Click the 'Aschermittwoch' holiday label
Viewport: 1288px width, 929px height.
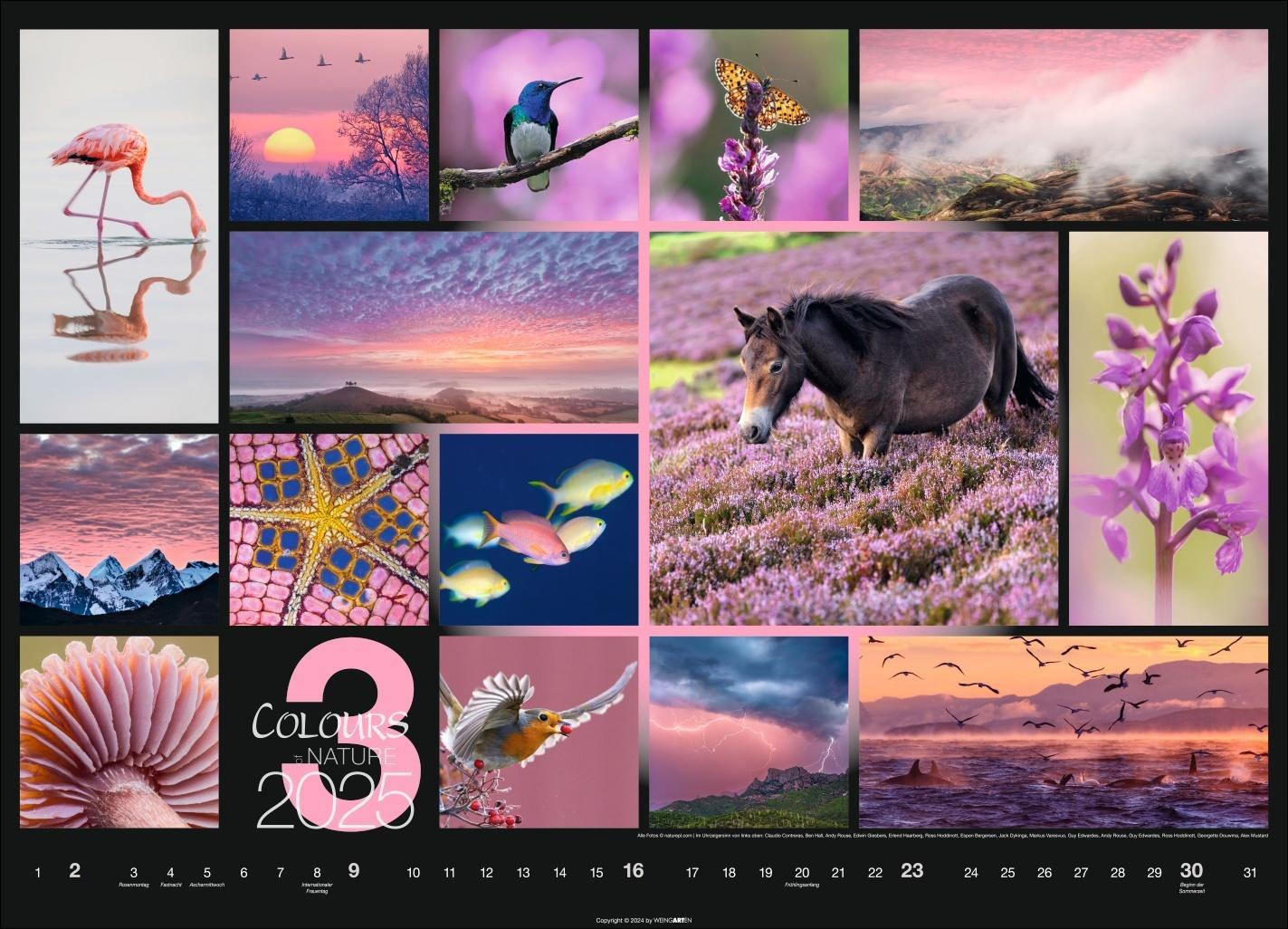207,885
